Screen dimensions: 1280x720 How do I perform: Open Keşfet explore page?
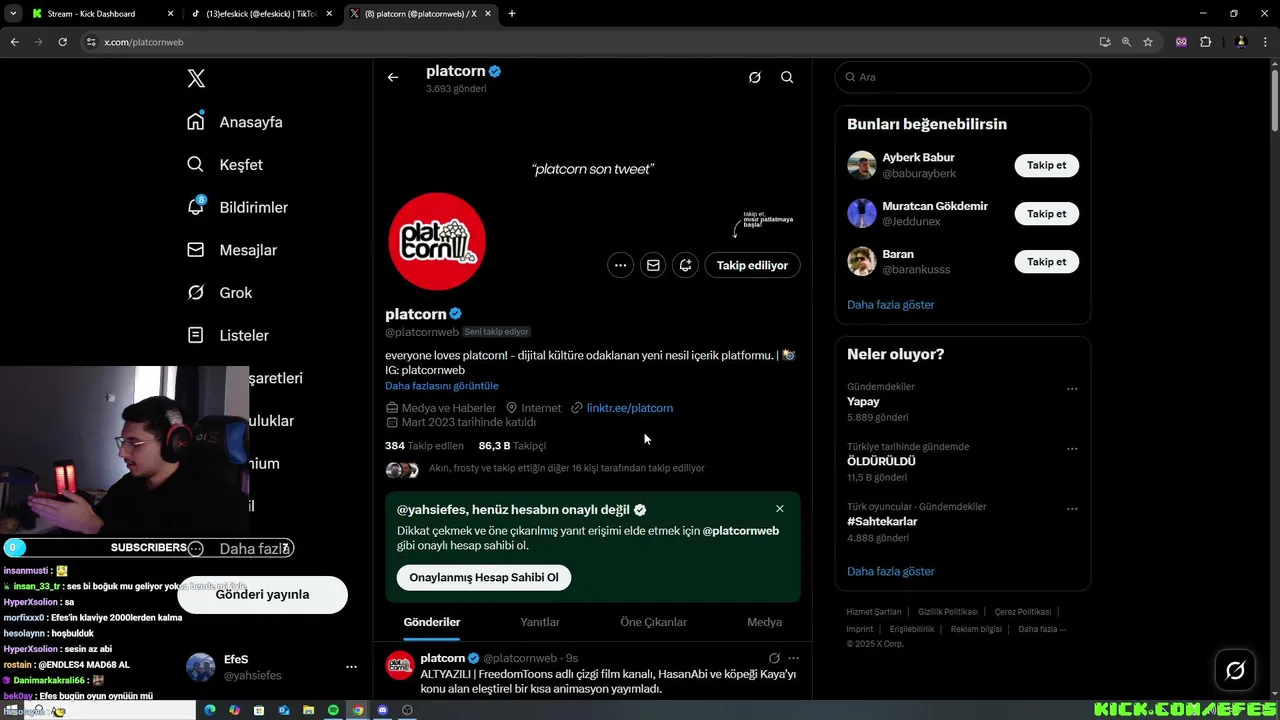pos(225,165)
